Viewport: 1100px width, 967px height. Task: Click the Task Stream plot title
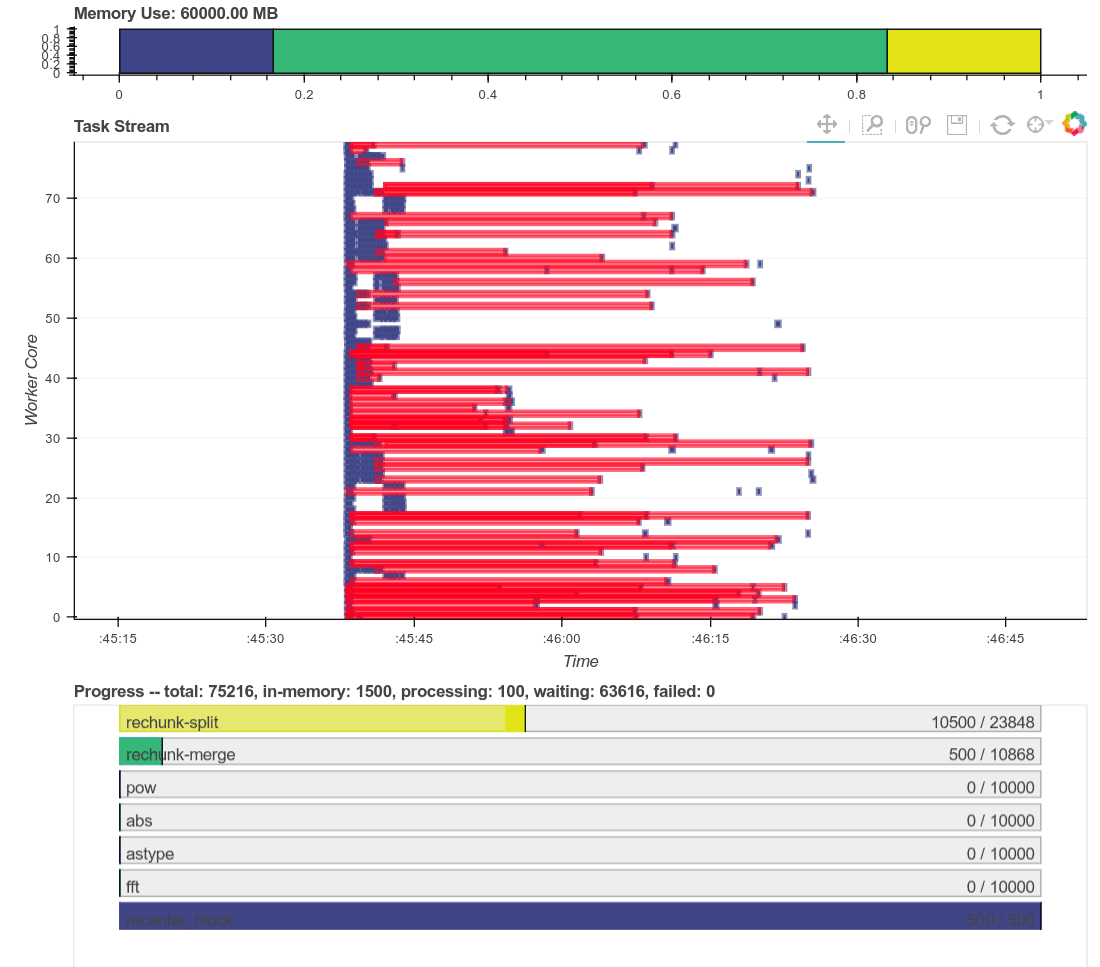[x=122, y=126]
